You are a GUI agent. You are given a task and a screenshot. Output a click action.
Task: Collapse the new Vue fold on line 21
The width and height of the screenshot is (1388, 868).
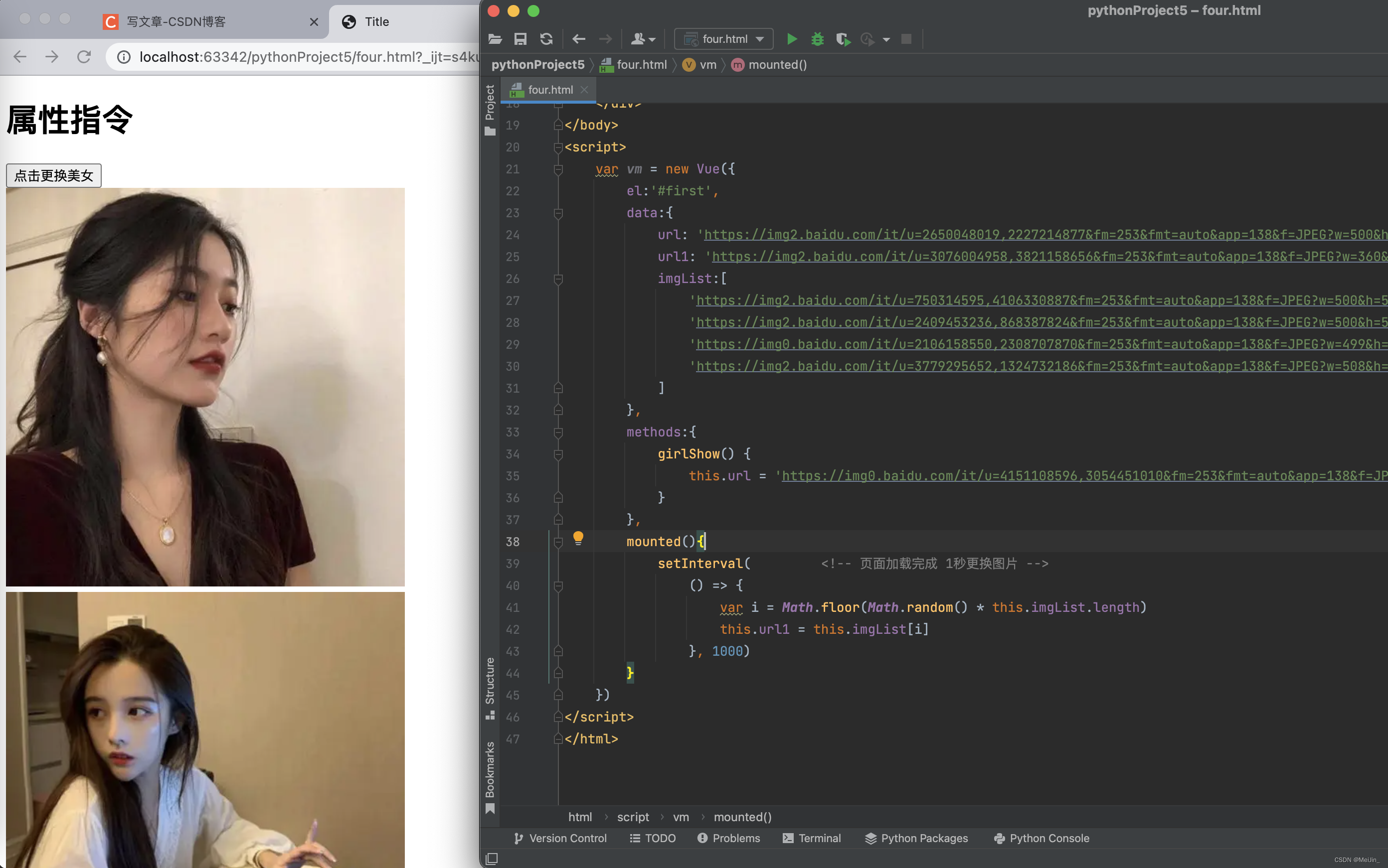click(x=557, y=169)
